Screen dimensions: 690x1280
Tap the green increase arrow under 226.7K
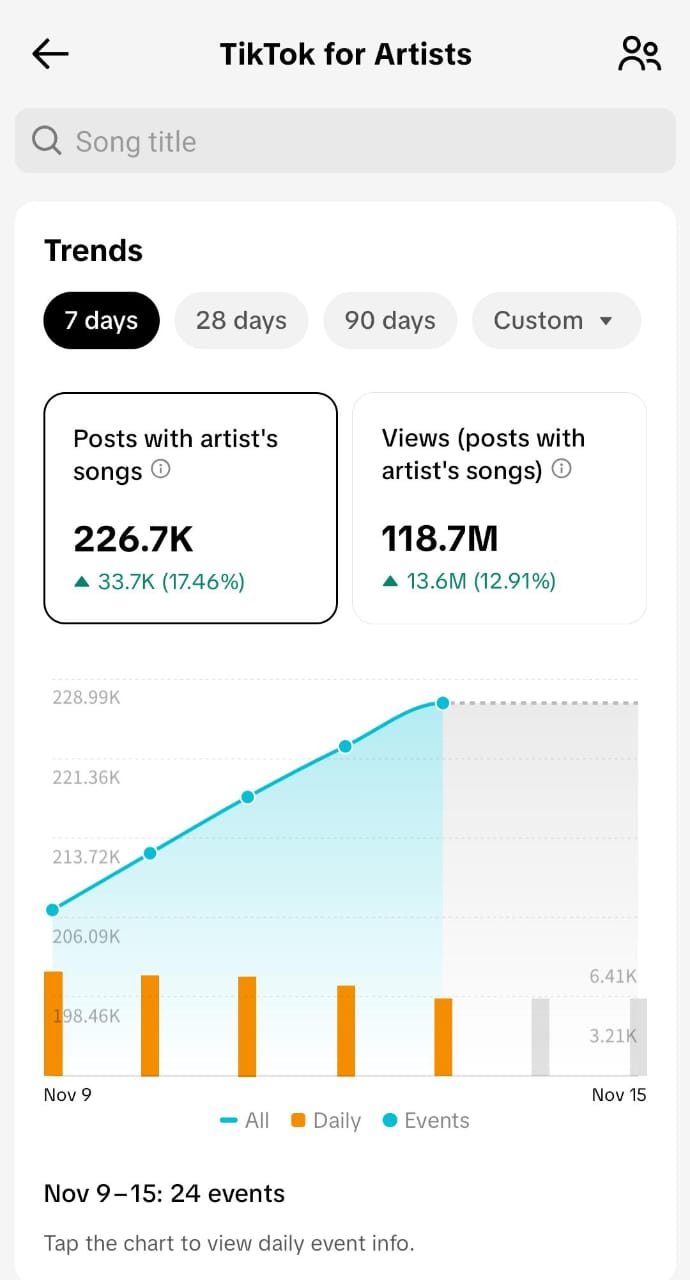(x=82, y=582)
